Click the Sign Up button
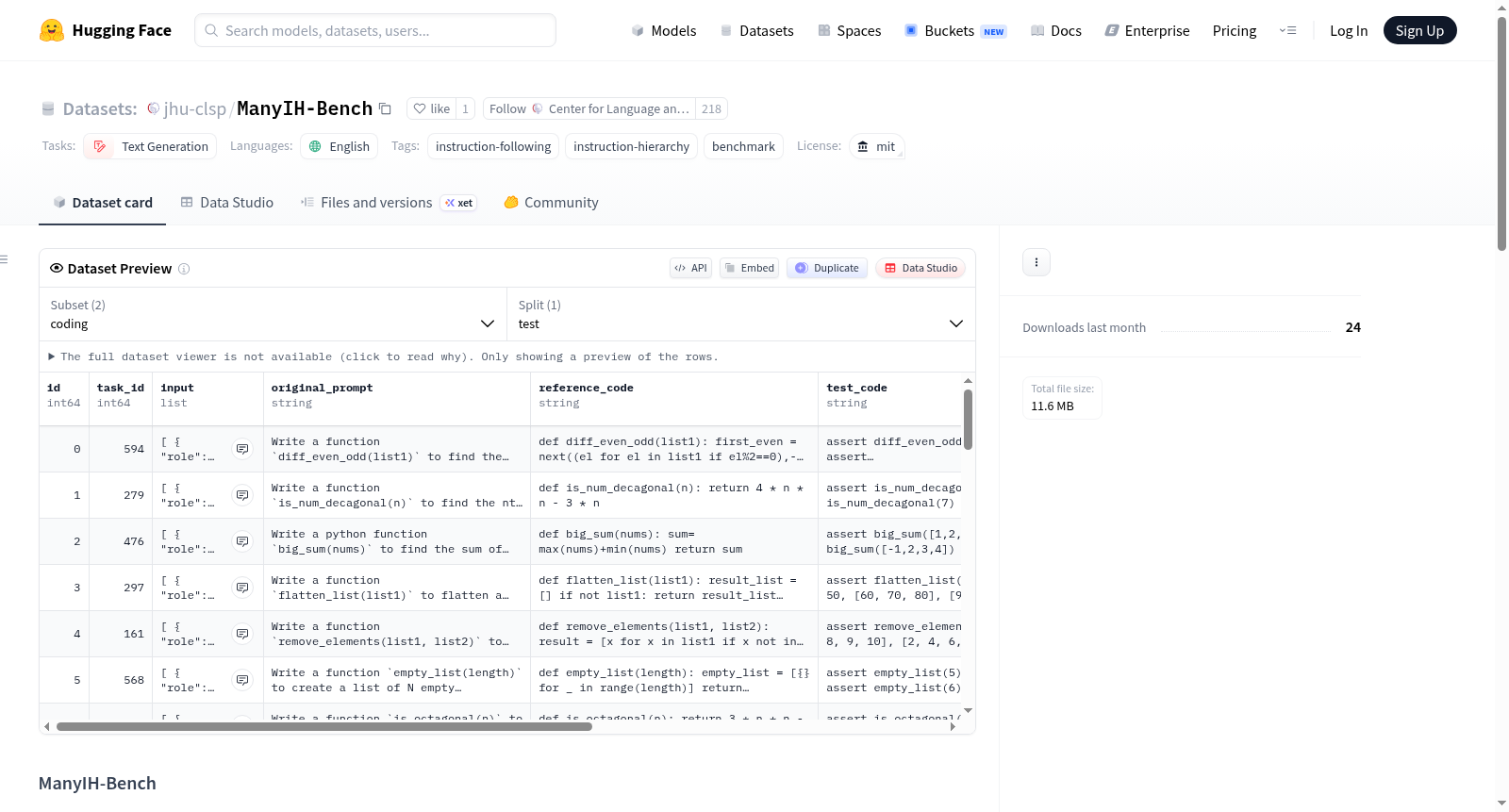This screenshot has height=812, width=1509. click(x=1419, y=30)
